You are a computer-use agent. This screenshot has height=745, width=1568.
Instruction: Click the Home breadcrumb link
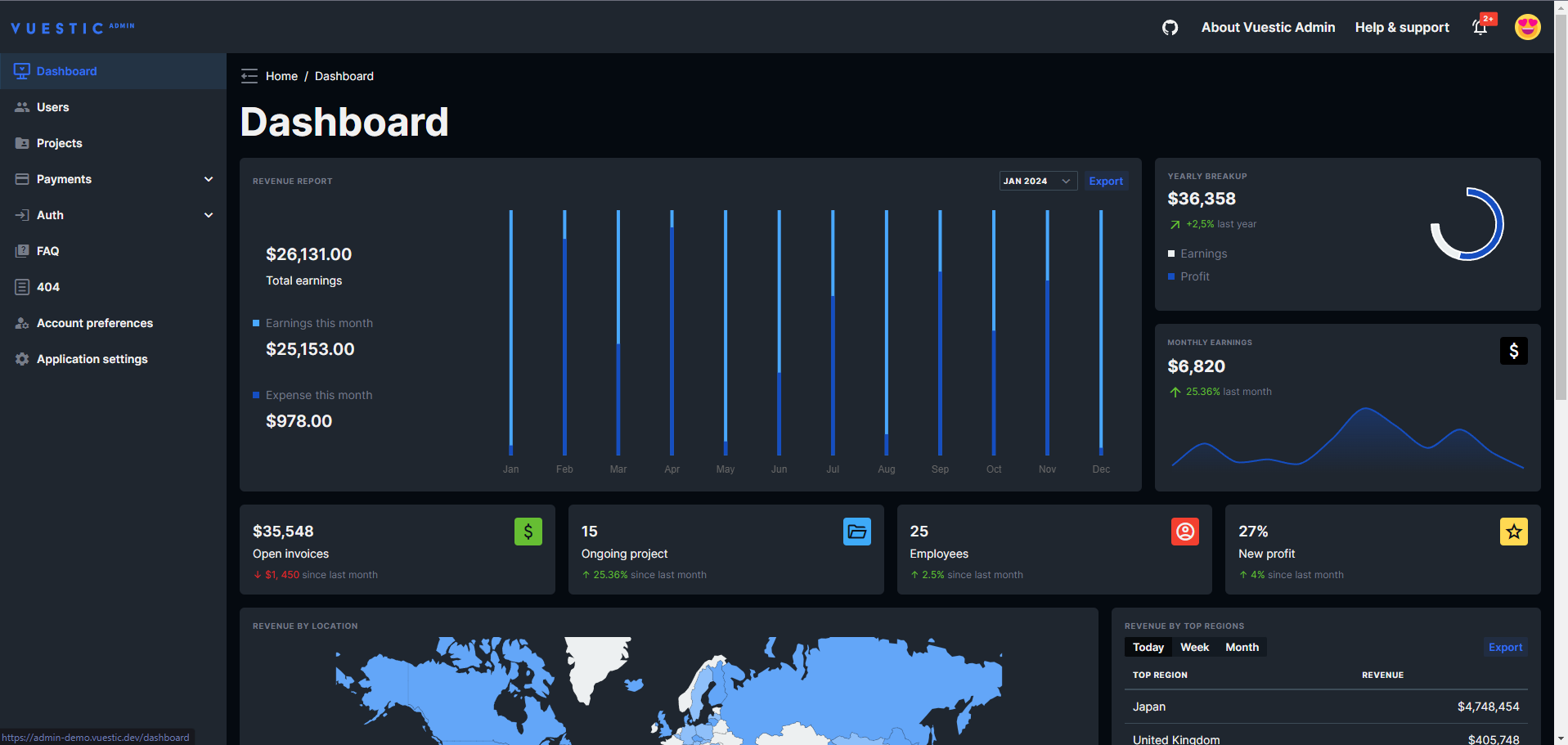(x=281, y=75)
